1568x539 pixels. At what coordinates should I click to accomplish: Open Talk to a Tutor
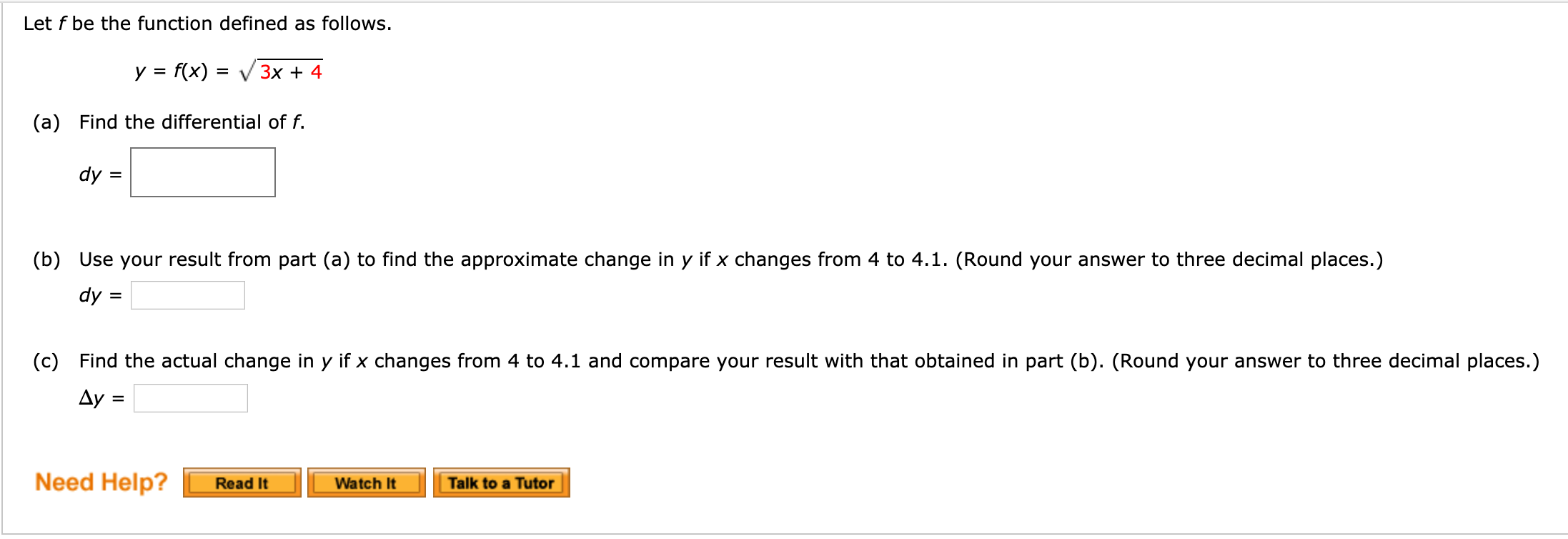pyautogui.click(x=500, y=482)
